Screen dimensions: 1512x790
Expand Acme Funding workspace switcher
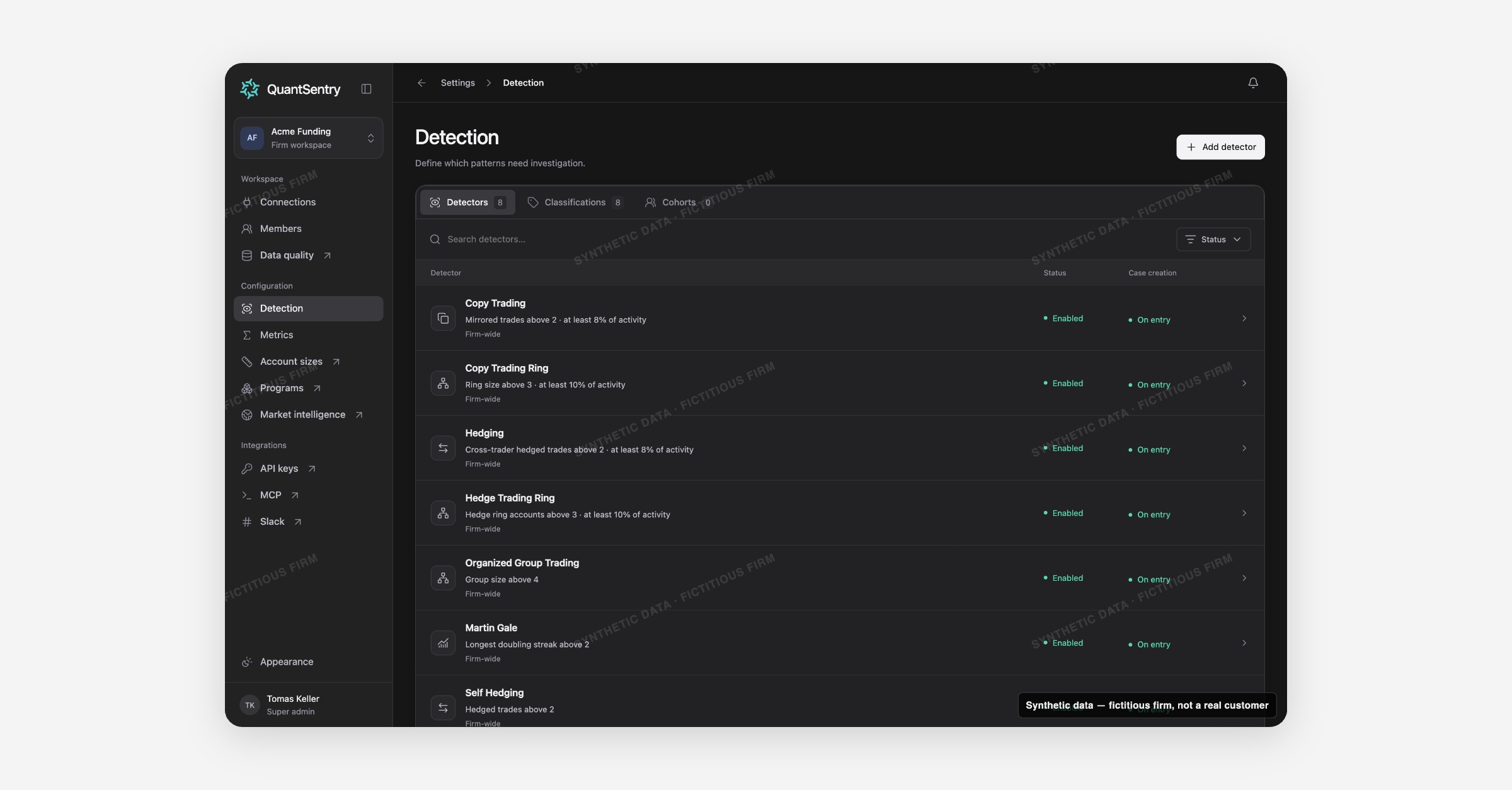pyautogui.click(x=308, y=138)
